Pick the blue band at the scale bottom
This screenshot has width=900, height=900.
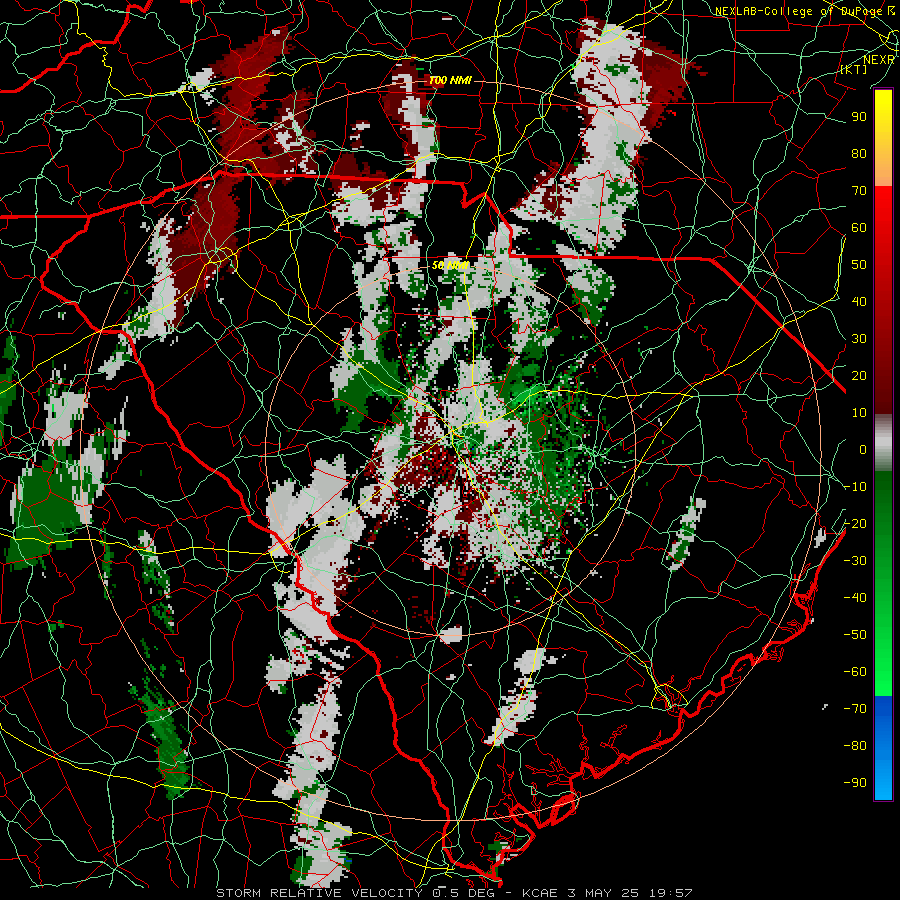[x=883, y=747]
